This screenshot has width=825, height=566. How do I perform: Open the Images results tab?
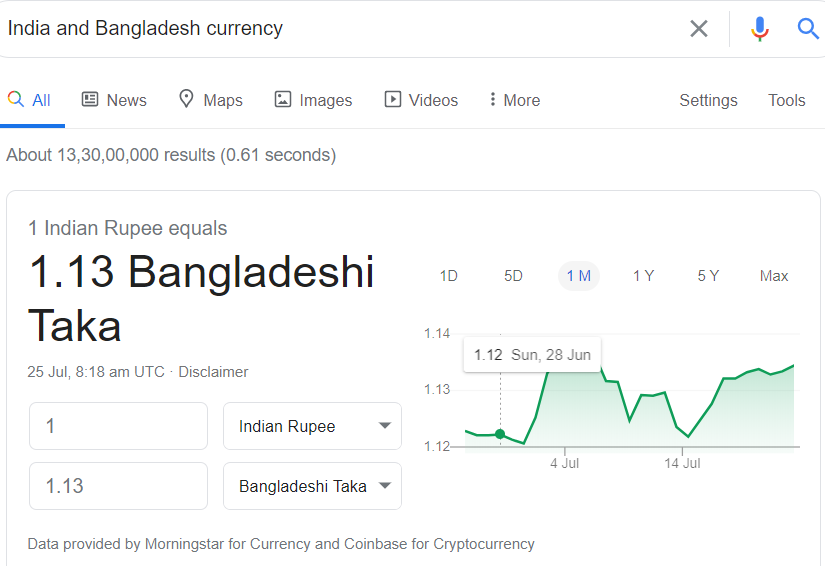[x=313, y=100]
